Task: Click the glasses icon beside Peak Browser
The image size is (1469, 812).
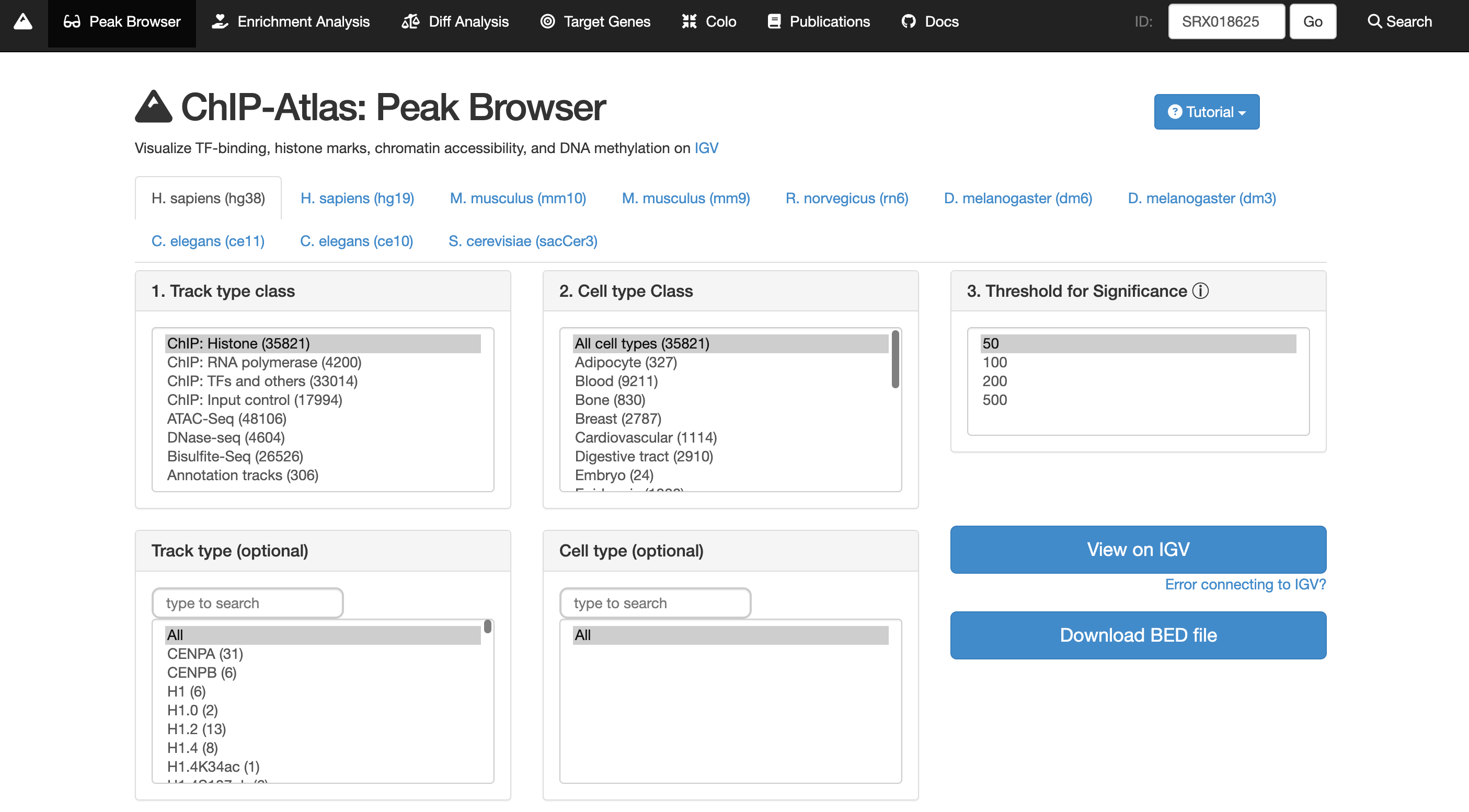Action: tap(72, 21)
